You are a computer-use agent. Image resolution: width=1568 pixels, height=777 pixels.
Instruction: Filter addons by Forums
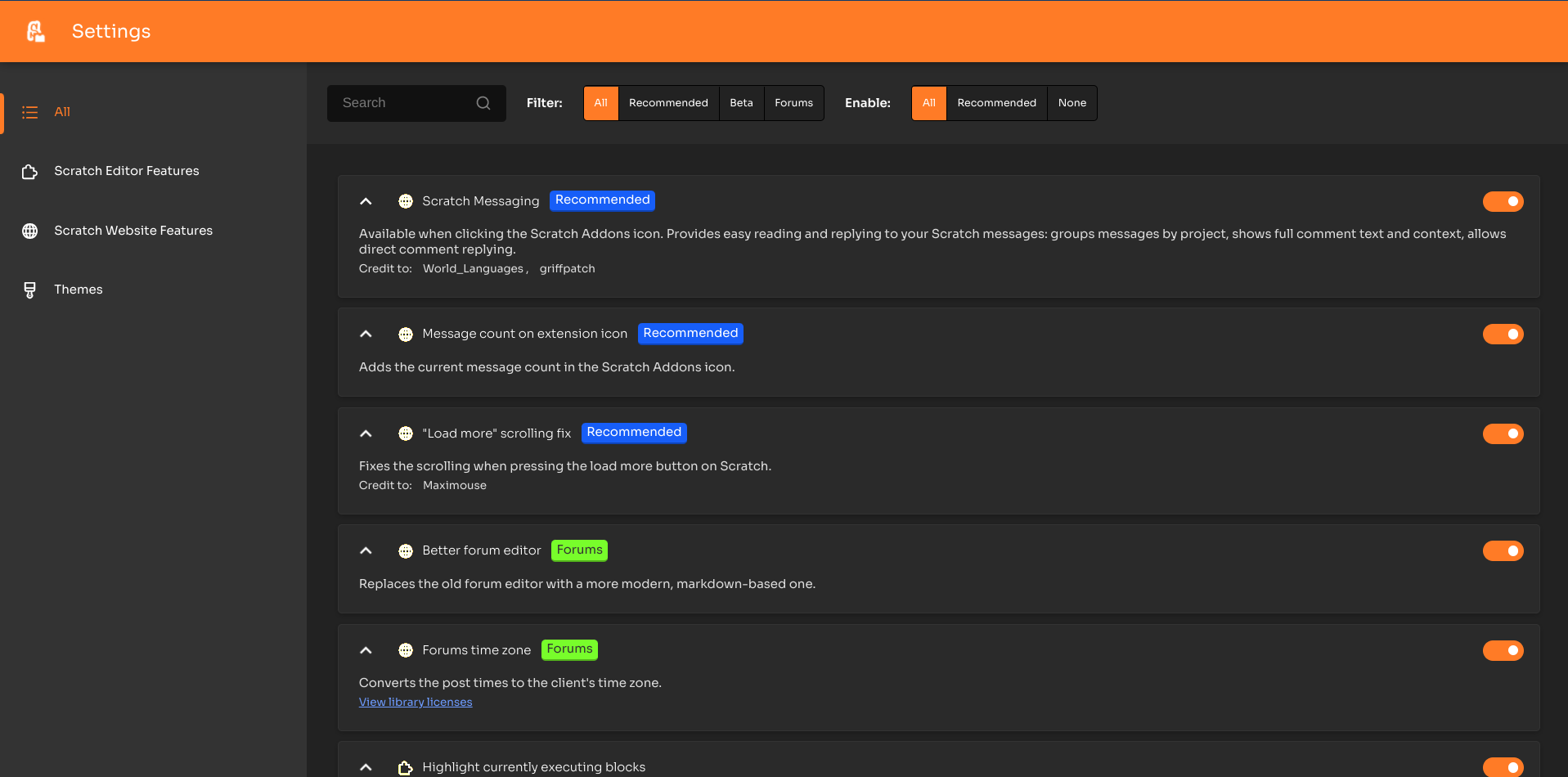click(793, 103)
